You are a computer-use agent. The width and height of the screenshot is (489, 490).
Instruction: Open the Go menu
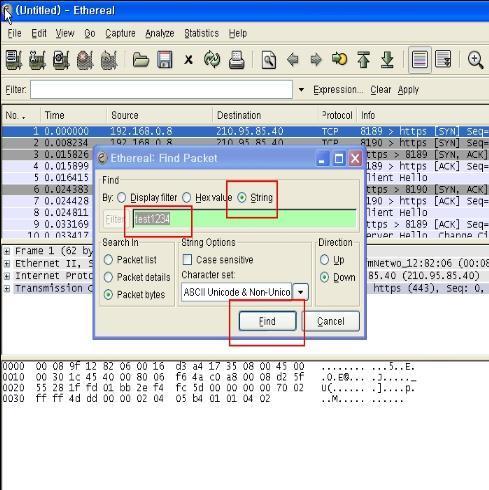pos(90,33)
